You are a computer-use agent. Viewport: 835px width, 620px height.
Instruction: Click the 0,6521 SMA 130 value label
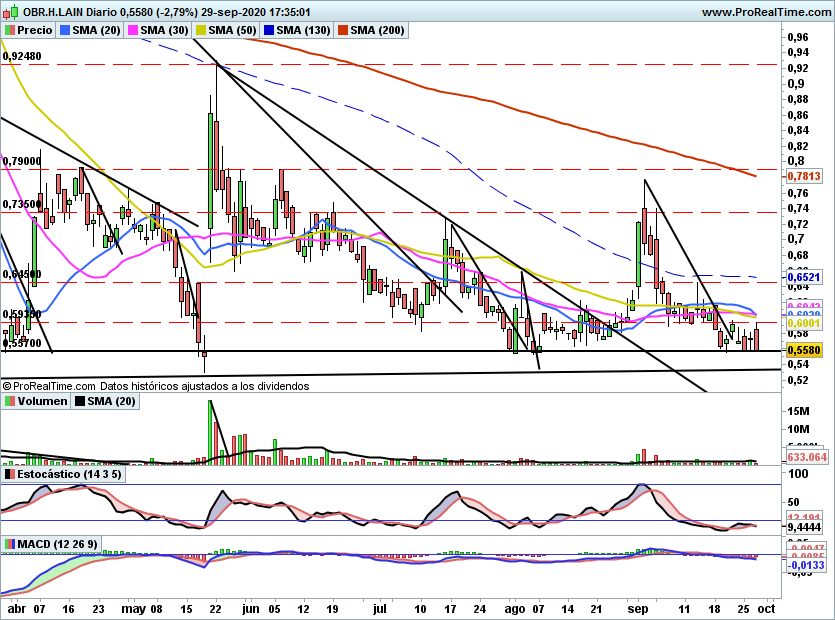[x=804, y=278]
